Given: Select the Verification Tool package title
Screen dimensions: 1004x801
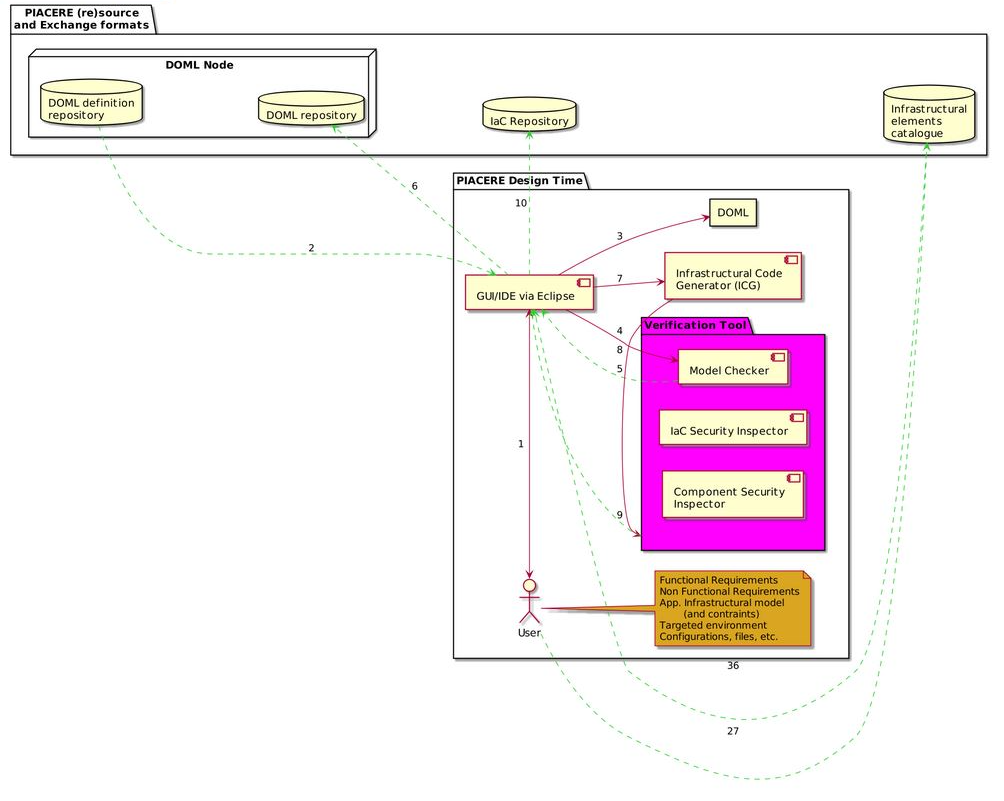Looking at the screenshot, I should pos(695,325).
